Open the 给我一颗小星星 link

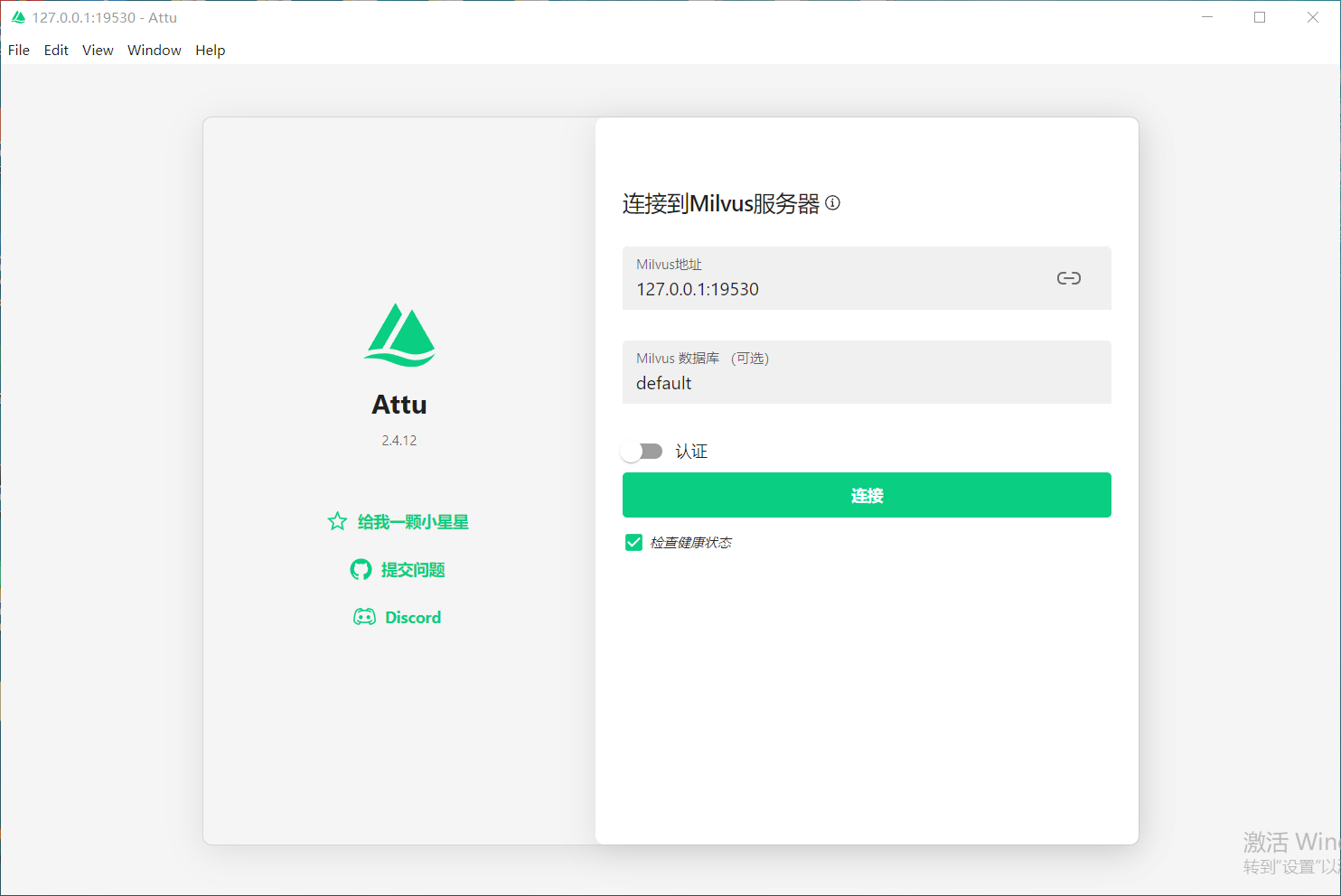(x=413, y=522)
